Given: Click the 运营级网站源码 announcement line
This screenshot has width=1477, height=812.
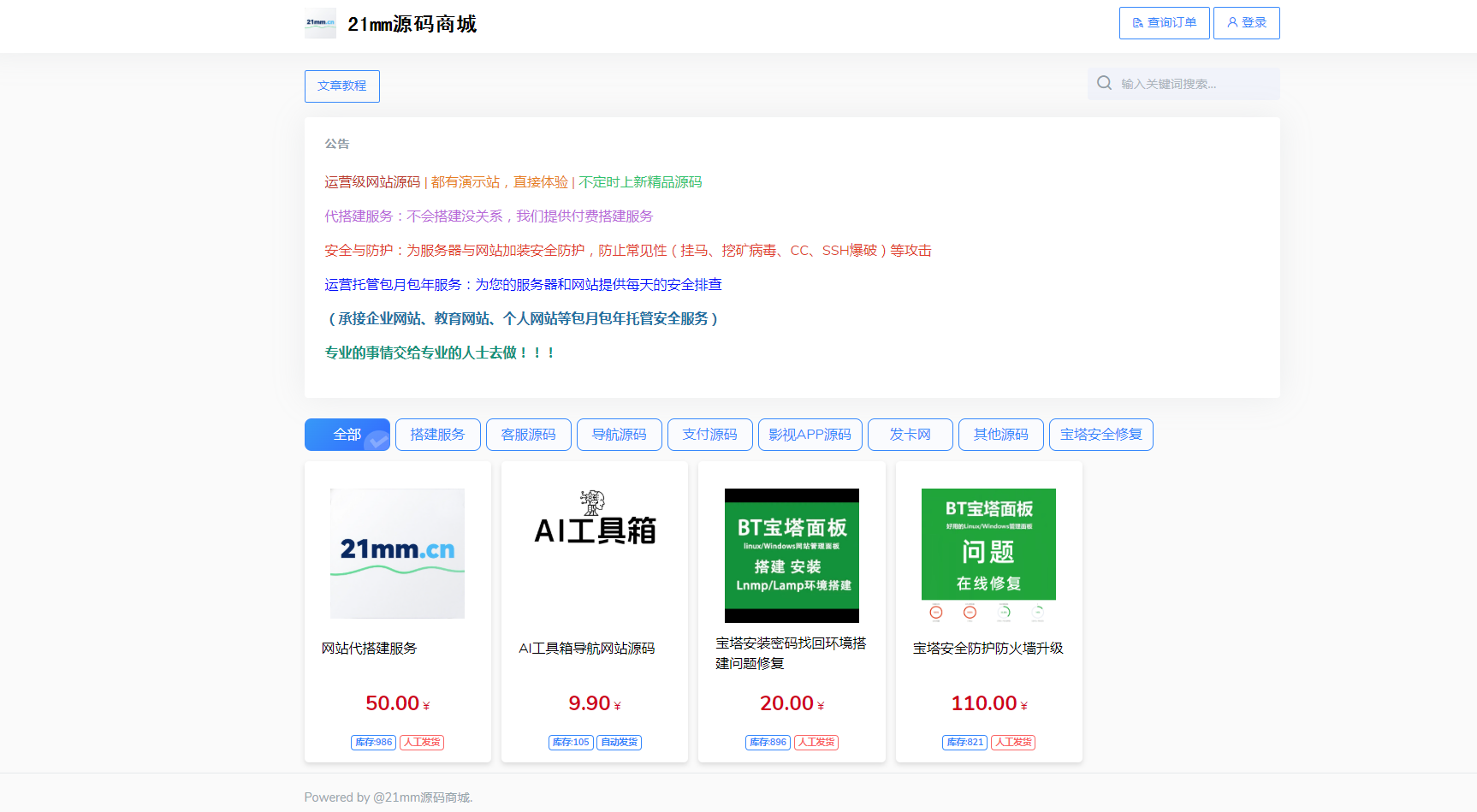Looking at the screenshot, I should coord(513,182).
